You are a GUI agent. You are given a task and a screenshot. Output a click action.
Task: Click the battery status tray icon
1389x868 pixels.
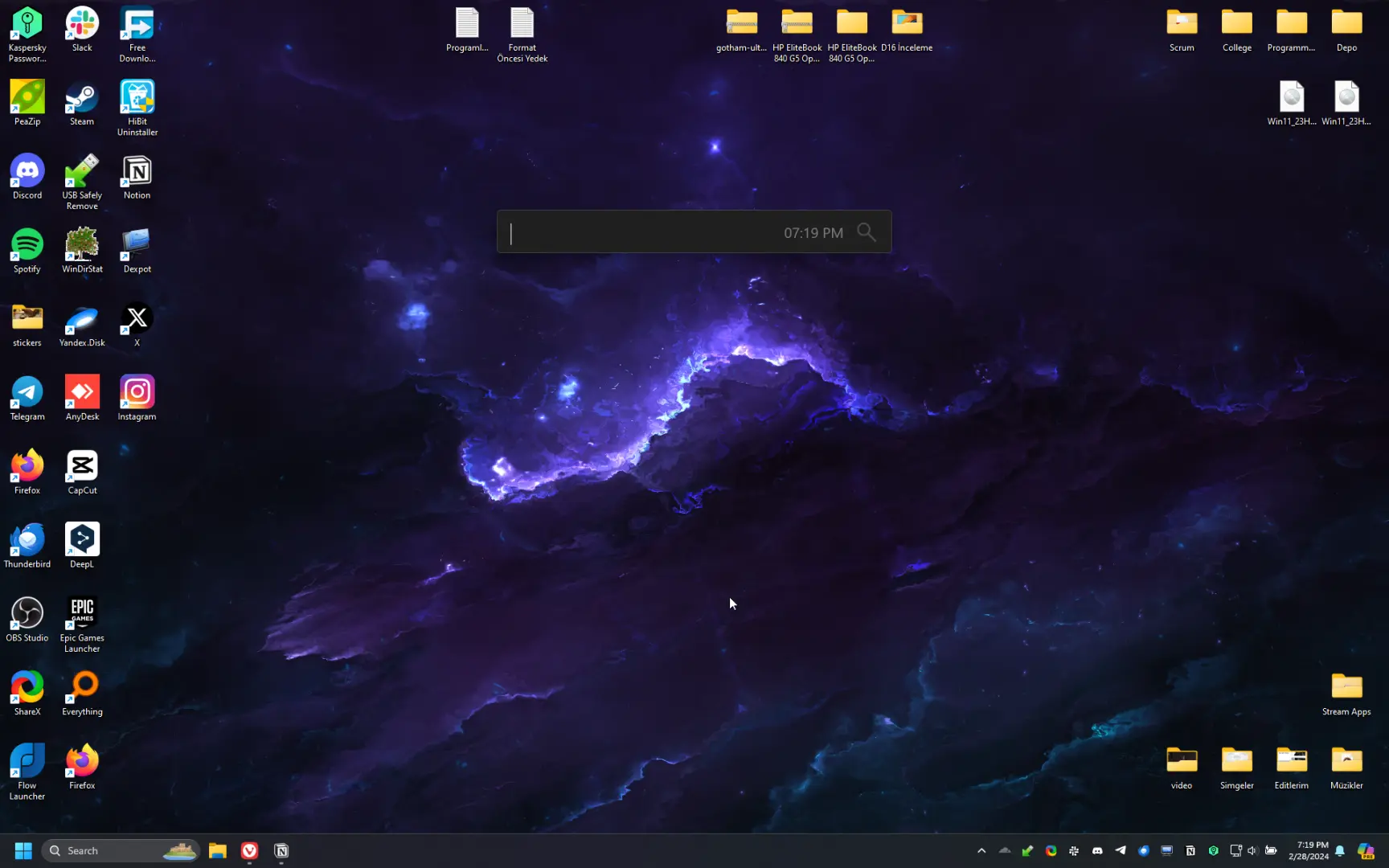pyautogui.click(x=1271, y=850)
